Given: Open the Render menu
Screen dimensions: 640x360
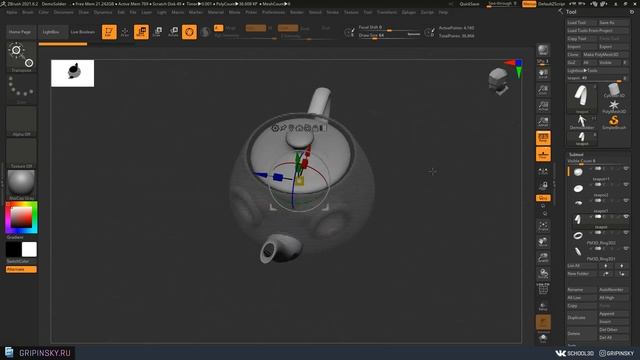Looking at the screenshot, I should (297, 12).
